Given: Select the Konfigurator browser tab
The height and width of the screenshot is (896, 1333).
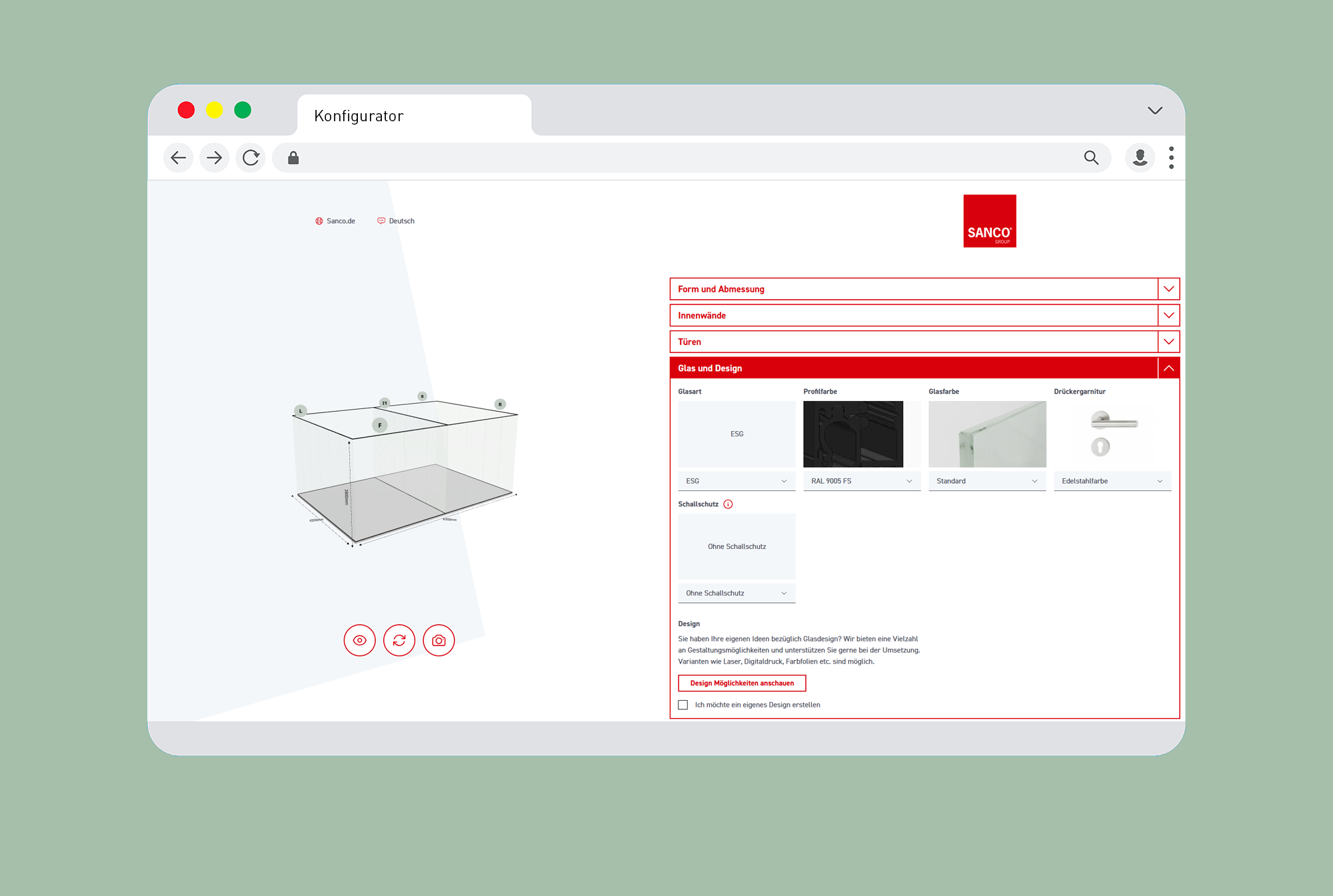Looking at the screenshot, I should 414,116.
